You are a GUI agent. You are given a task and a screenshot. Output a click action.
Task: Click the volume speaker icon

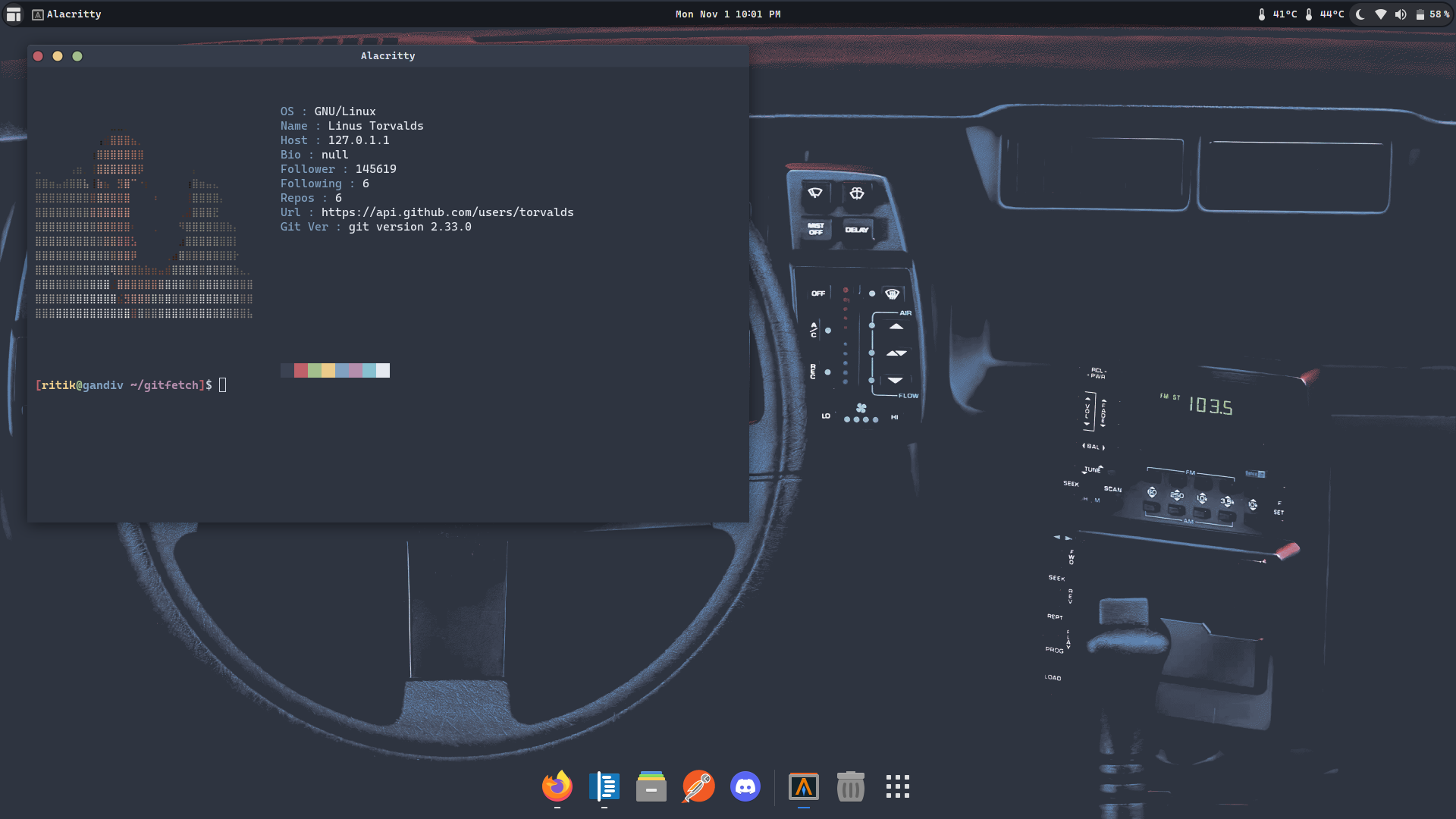[1401, 14]
